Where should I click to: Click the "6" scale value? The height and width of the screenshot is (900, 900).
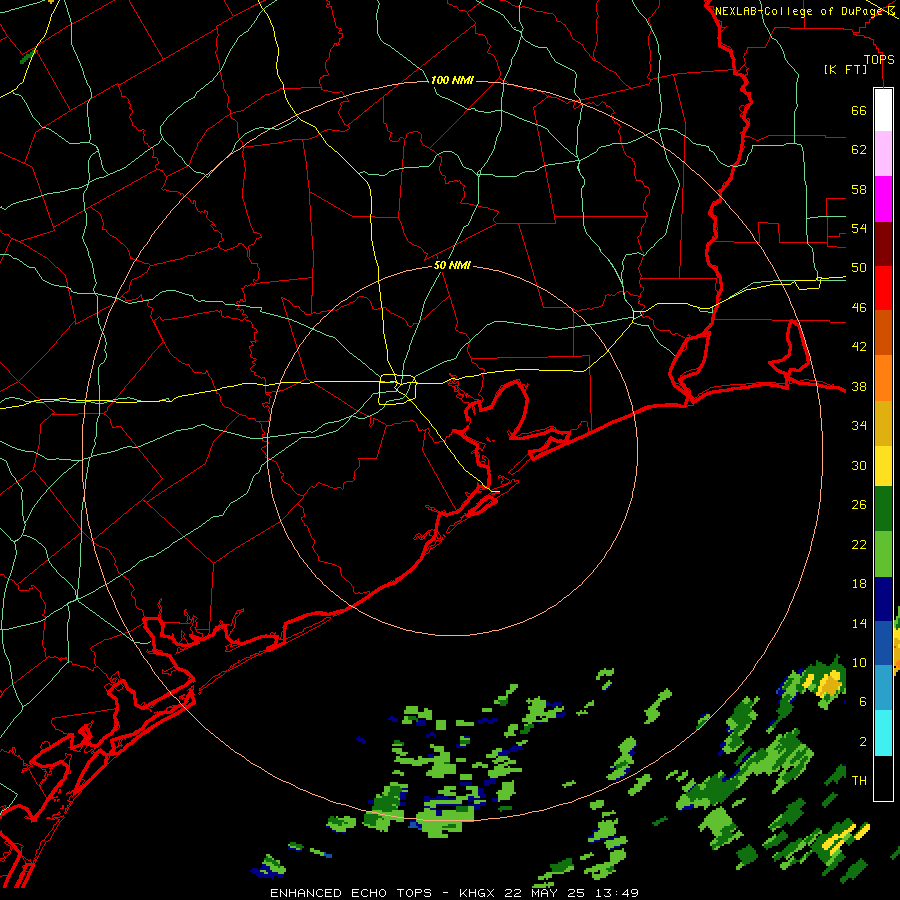pos(863,701)
